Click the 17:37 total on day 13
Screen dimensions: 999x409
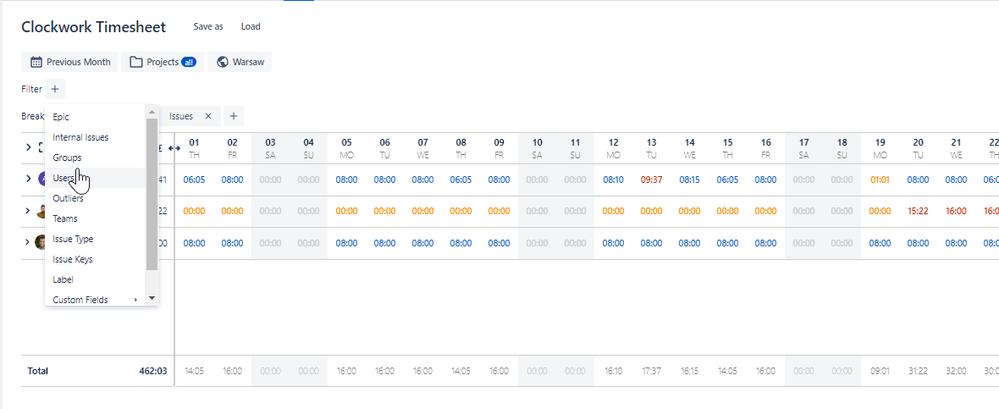click(x=651, y=371)
